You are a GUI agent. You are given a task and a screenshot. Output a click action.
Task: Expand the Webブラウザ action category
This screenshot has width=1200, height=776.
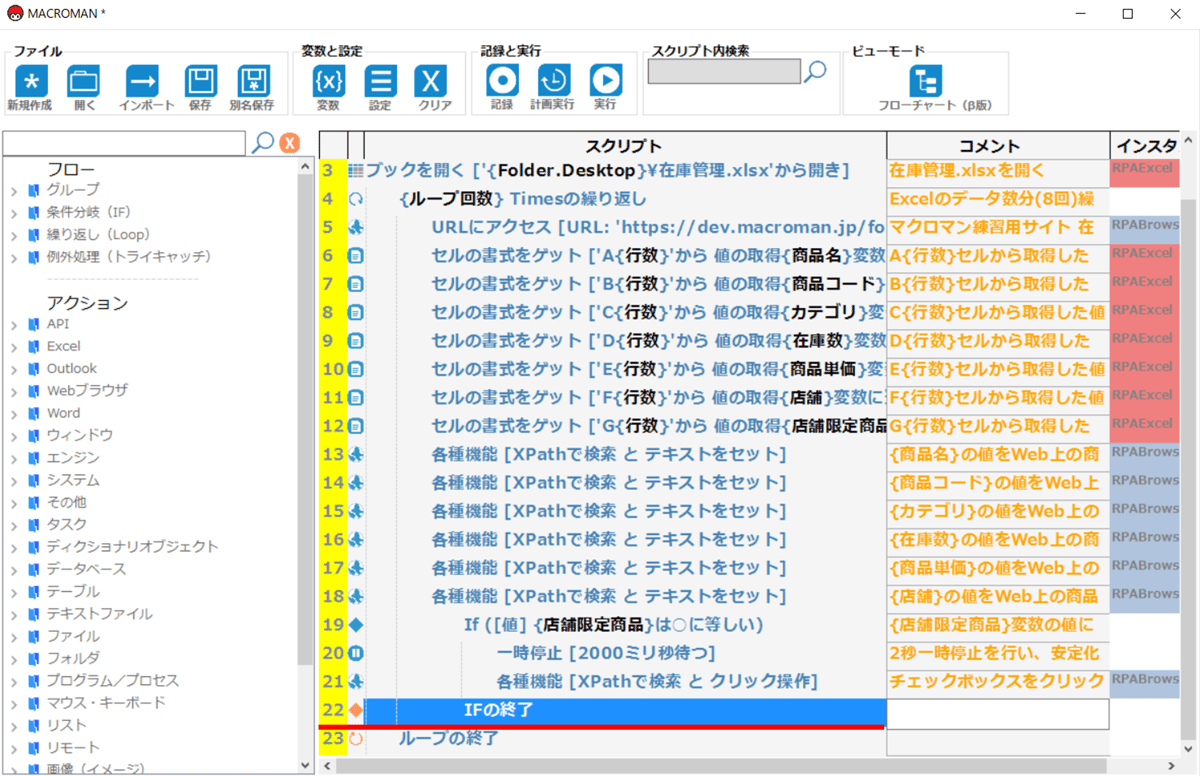point(14,391)
